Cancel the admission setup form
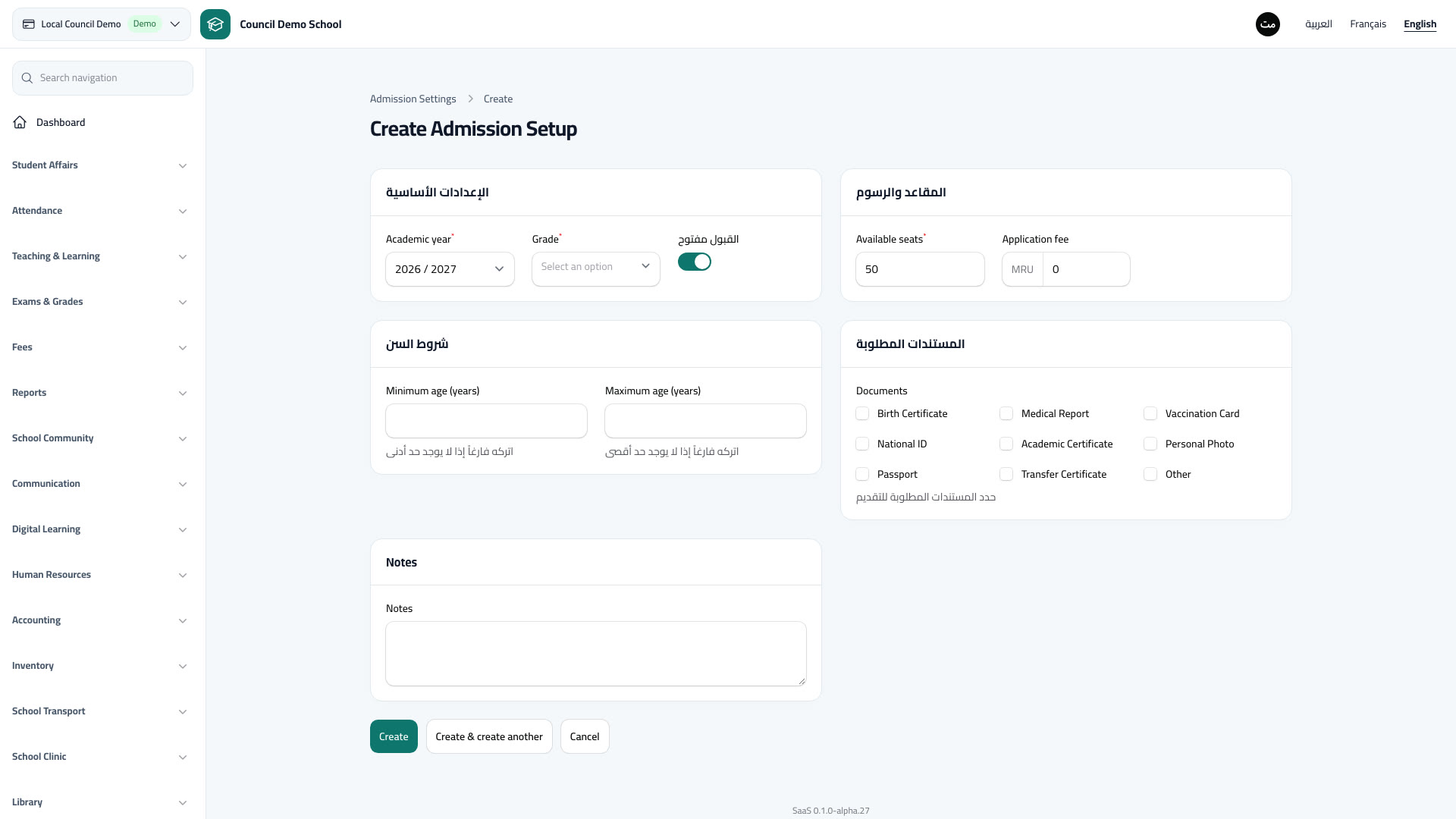1456x819 pixels. tap(585, 736)
